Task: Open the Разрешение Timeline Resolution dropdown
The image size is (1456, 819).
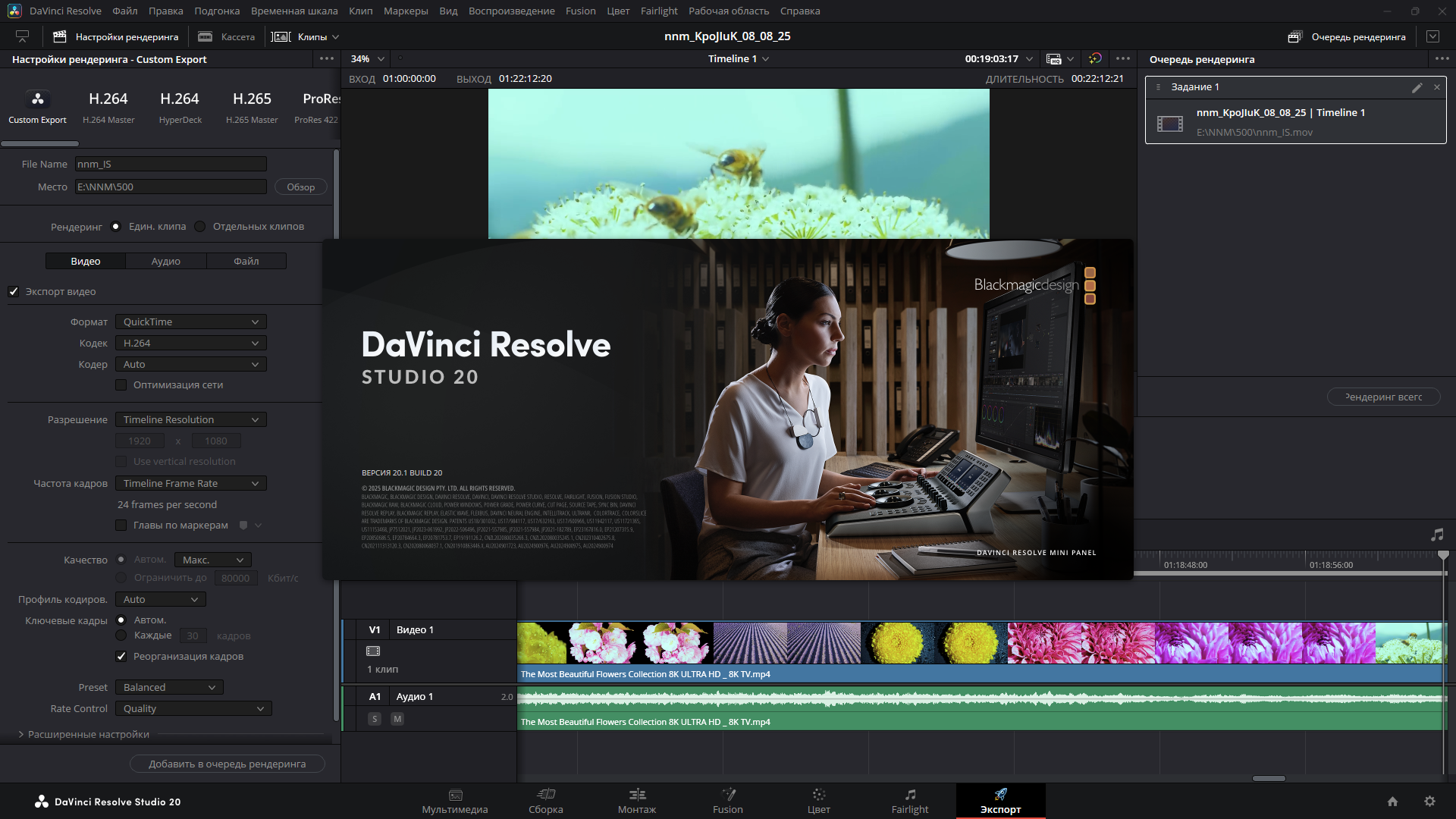Action: pos(191,419)
